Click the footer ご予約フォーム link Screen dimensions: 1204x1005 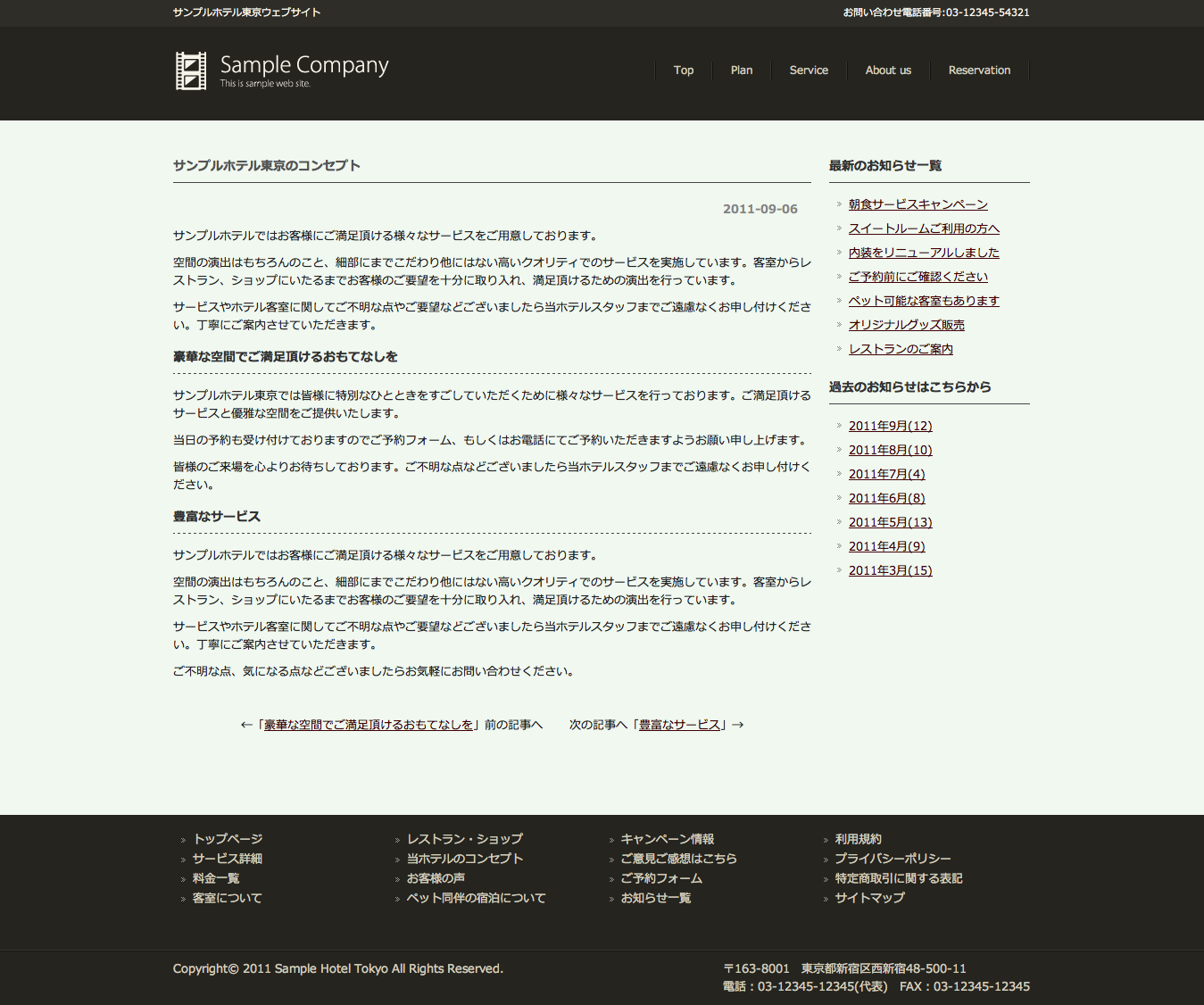tap(661, 878)
